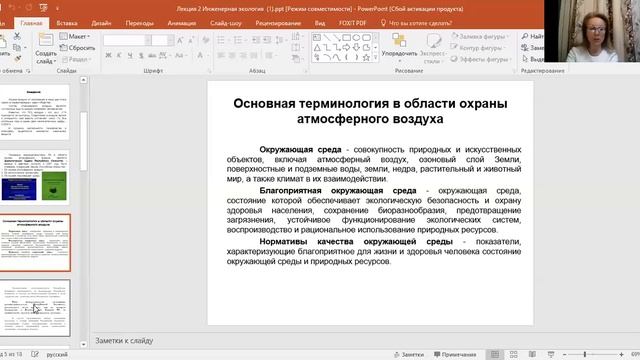Align text left in paragraph group

pos(221,56)
